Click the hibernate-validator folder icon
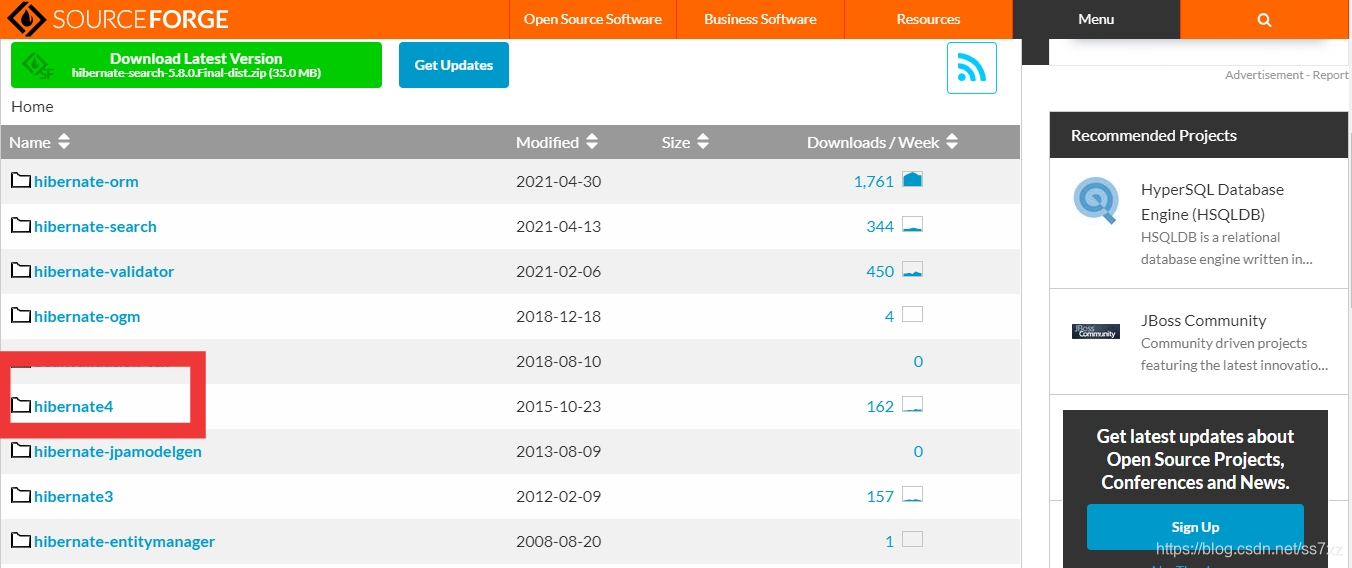1352x568 pixels. point(21,271)
